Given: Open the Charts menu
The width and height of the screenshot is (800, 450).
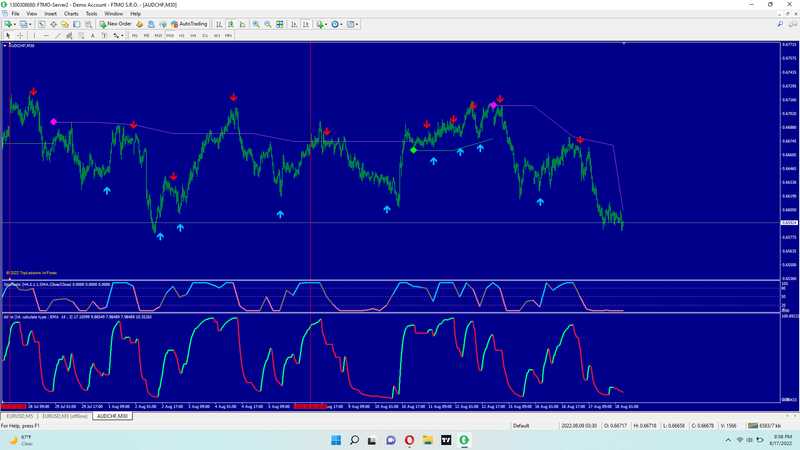Looking at the screenshot, I should coord(71,14).
